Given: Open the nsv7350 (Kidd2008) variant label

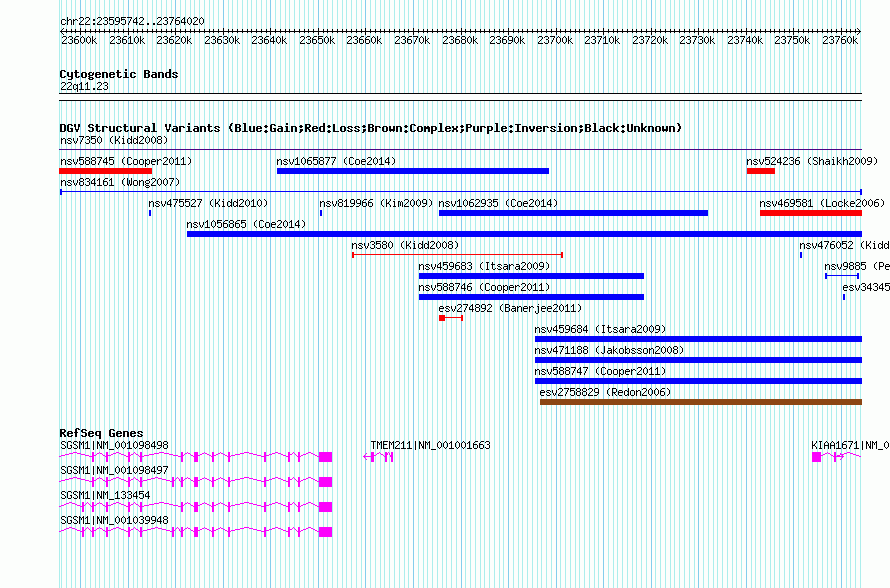Looking at the screenshot, I should click(114, 140).
